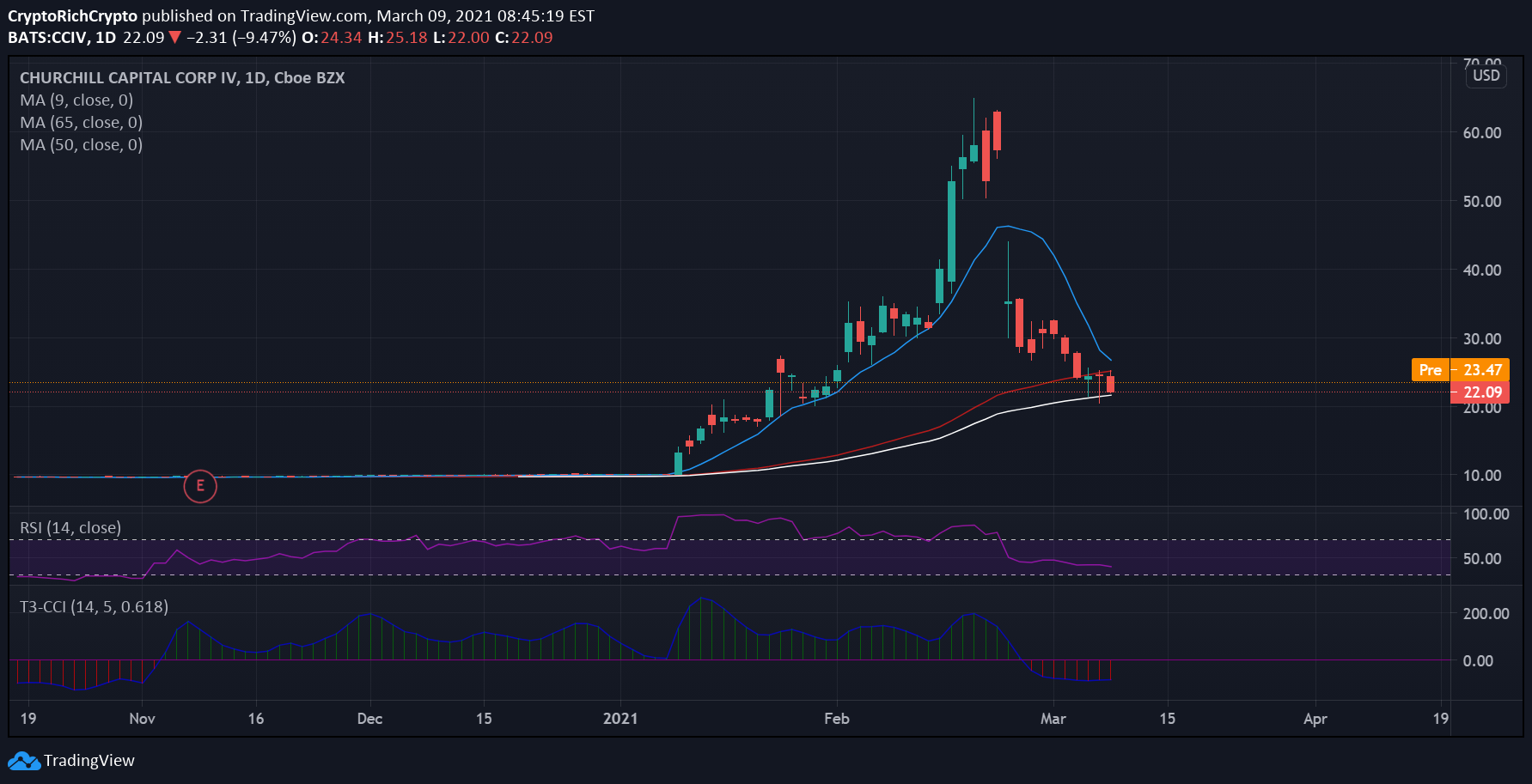Click the L:22.00 low value in header

pyautogui.click(x=461, y=38)
